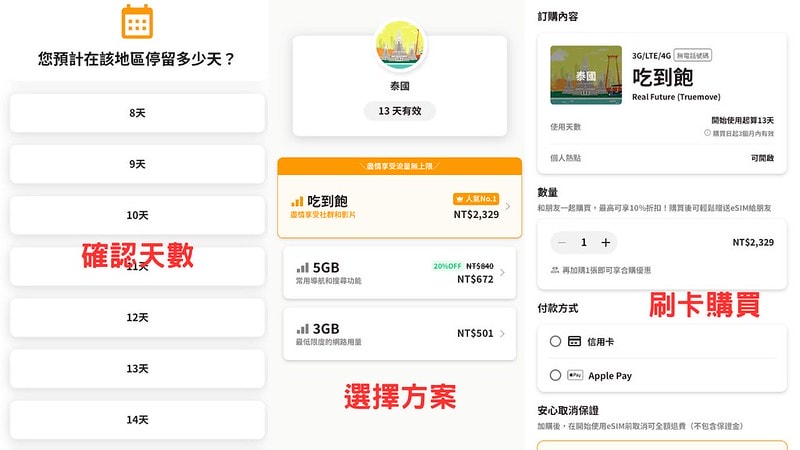Click the credit card icon

(575, 341)
